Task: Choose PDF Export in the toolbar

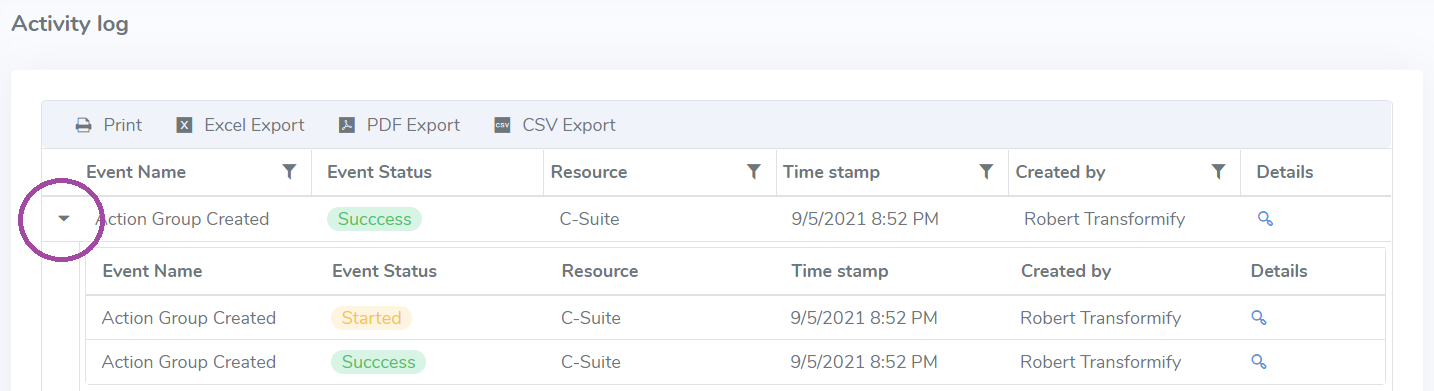Action: pyautogui.click(x=413, y=125)
